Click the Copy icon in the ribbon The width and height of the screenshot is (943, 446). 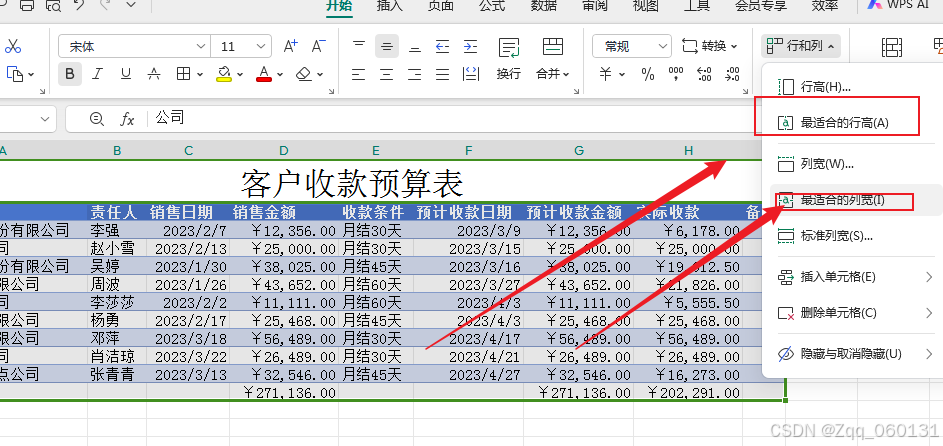[14, 74]
